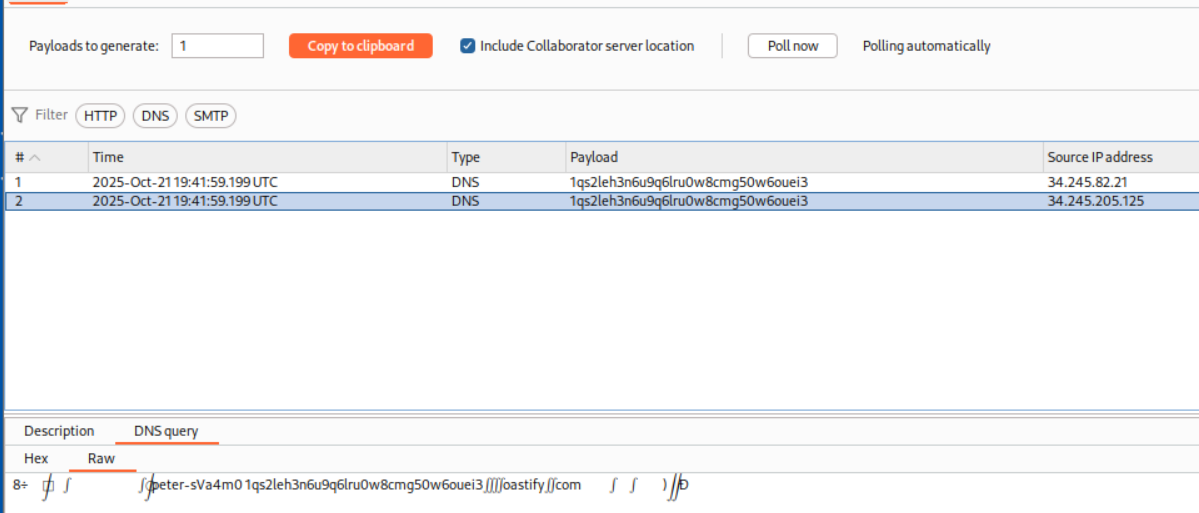
Task: Open the Hex view tab
Action: [36, 459]
